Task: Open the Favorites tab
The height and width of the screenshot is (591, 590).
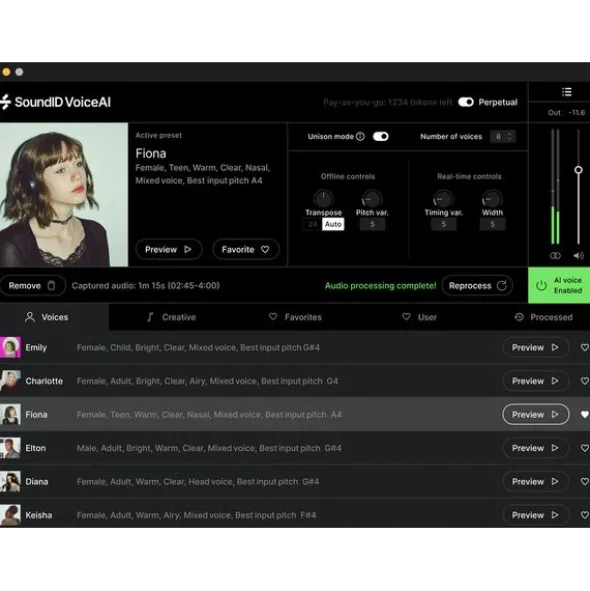Action: [295, 317]
